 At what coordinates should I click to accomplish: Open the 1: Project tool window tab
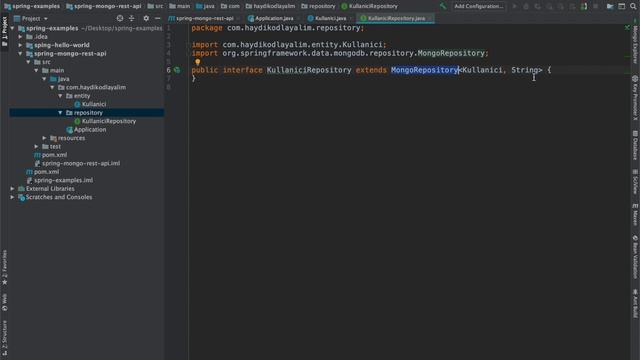(x=4, y=31)
